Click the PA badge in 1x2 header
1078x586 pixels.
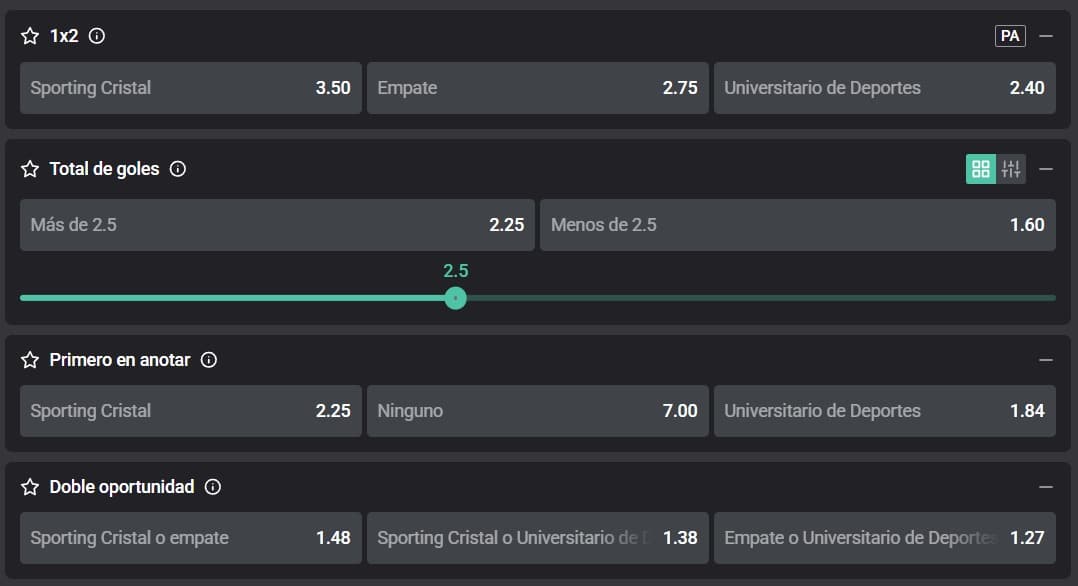tap(1010, 36)
